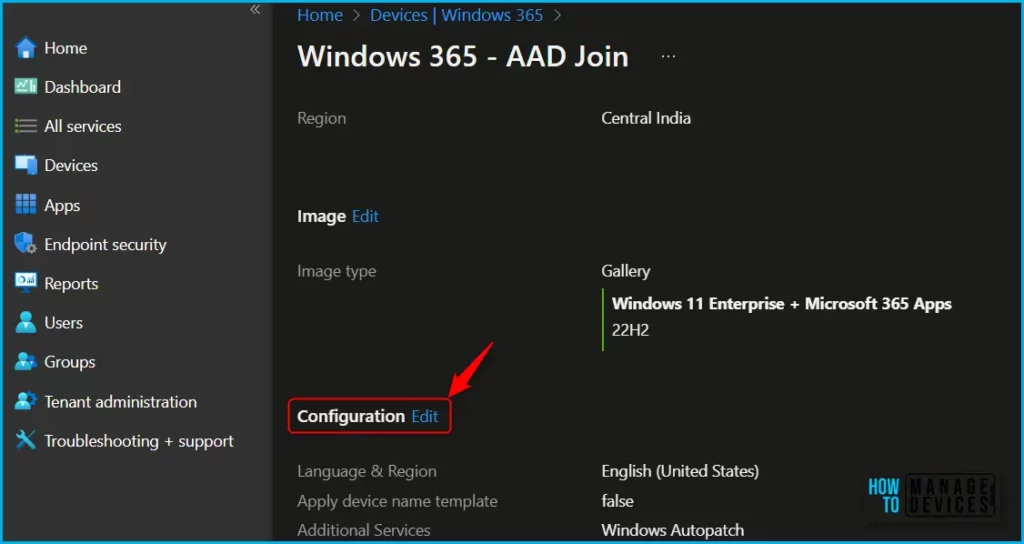Select All services in the sidebar

point(83,127)
